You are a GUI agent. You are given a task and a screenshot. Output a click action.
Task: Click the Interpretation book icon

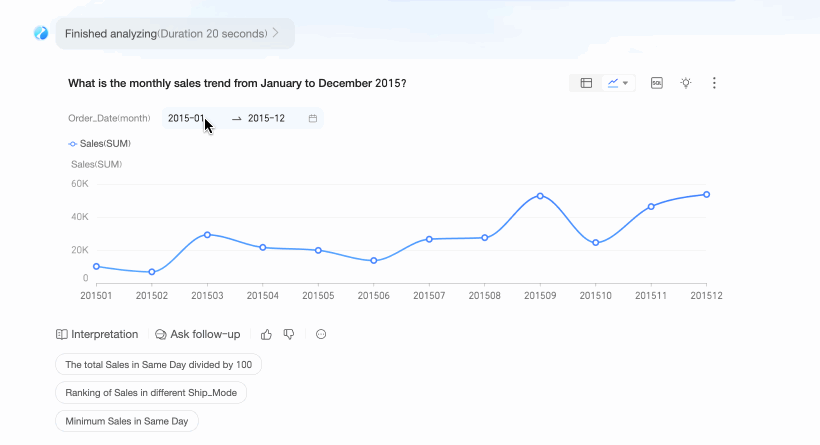(62, 334)
